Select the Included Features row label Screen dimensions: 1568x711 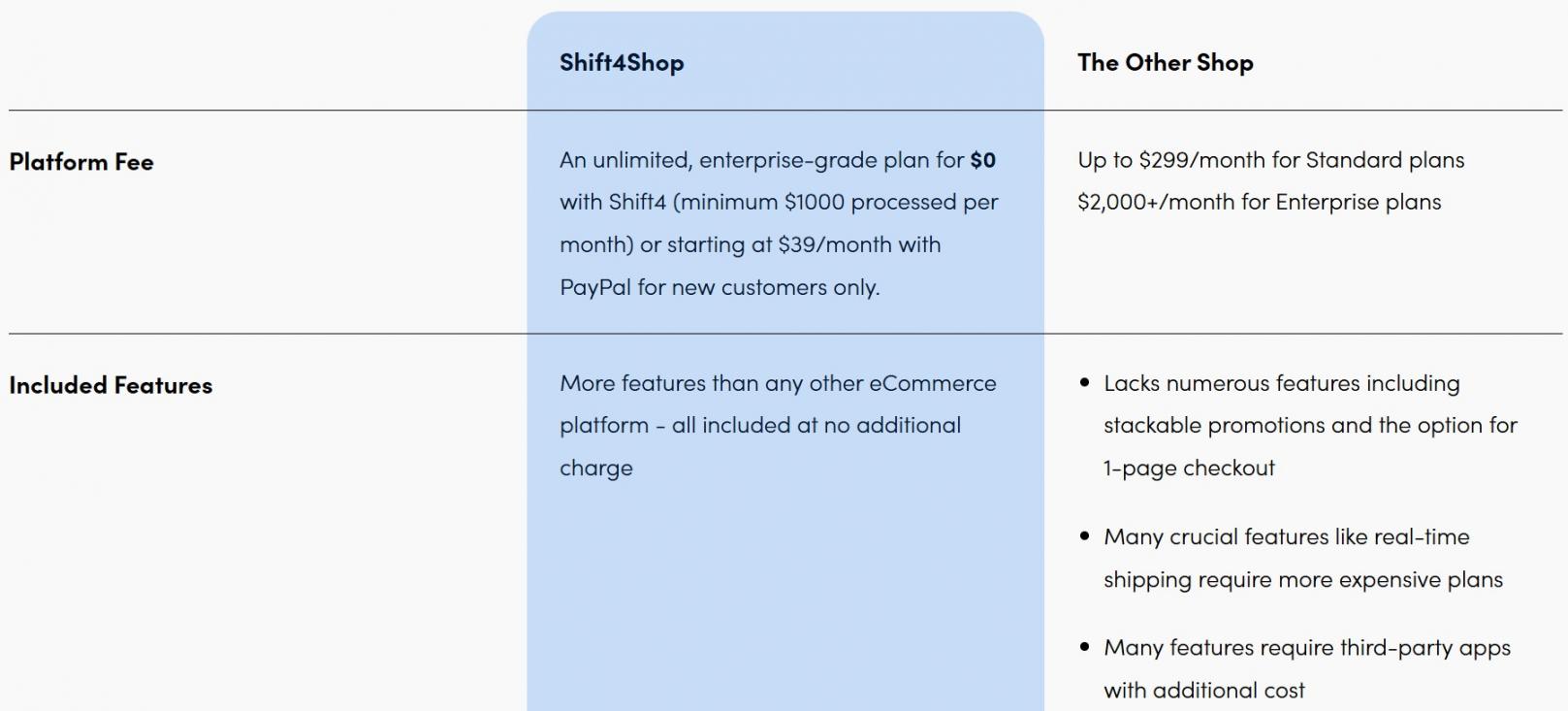(x=111, y=385)
